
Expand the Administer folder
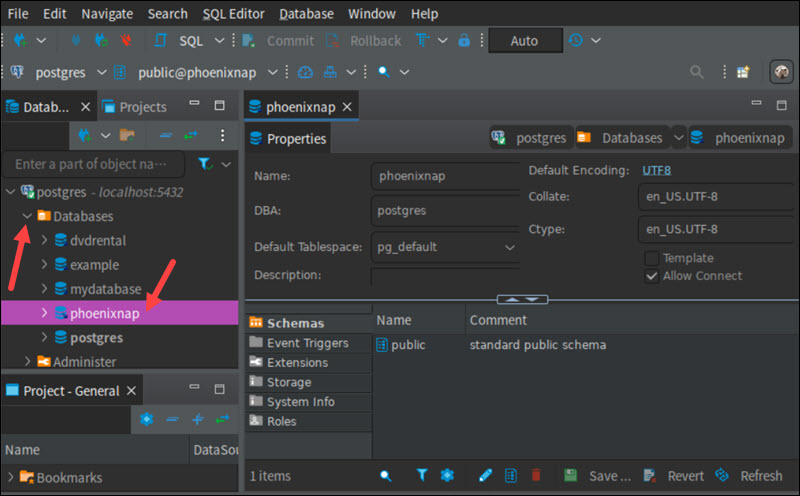click(27, 361)
